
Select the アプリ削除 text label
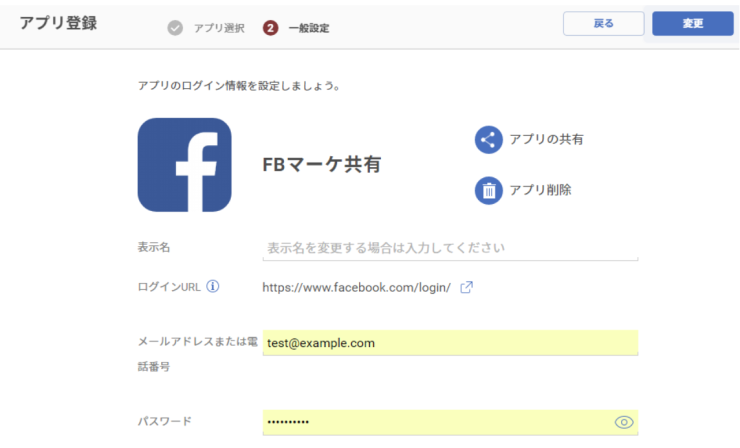pos(540,189)
